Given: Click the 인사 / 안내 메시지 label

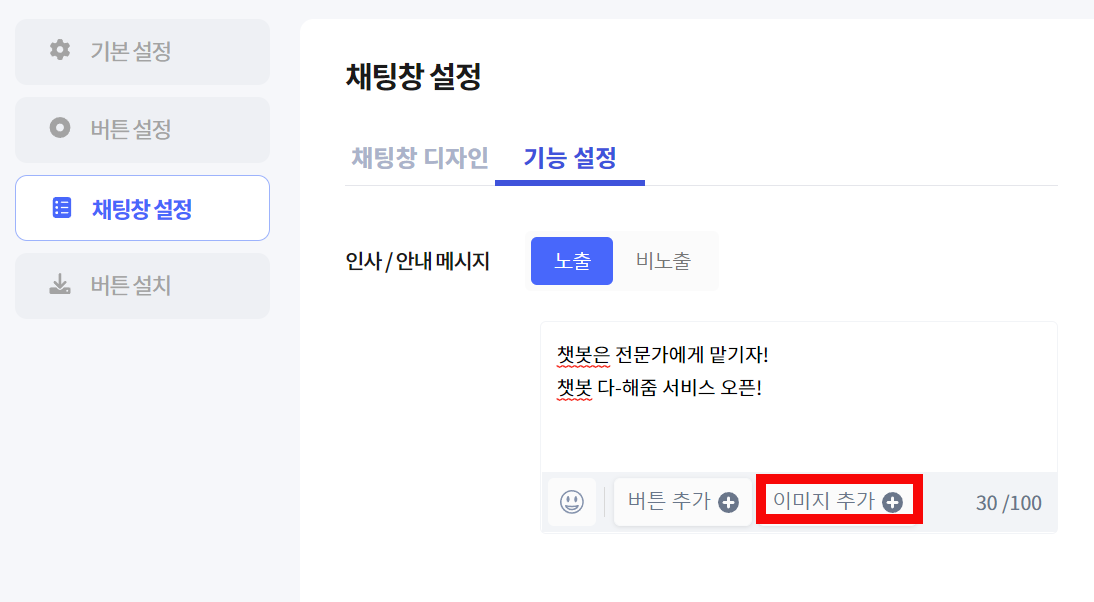Looking at the screenshot, I should (x=417, y=262).
